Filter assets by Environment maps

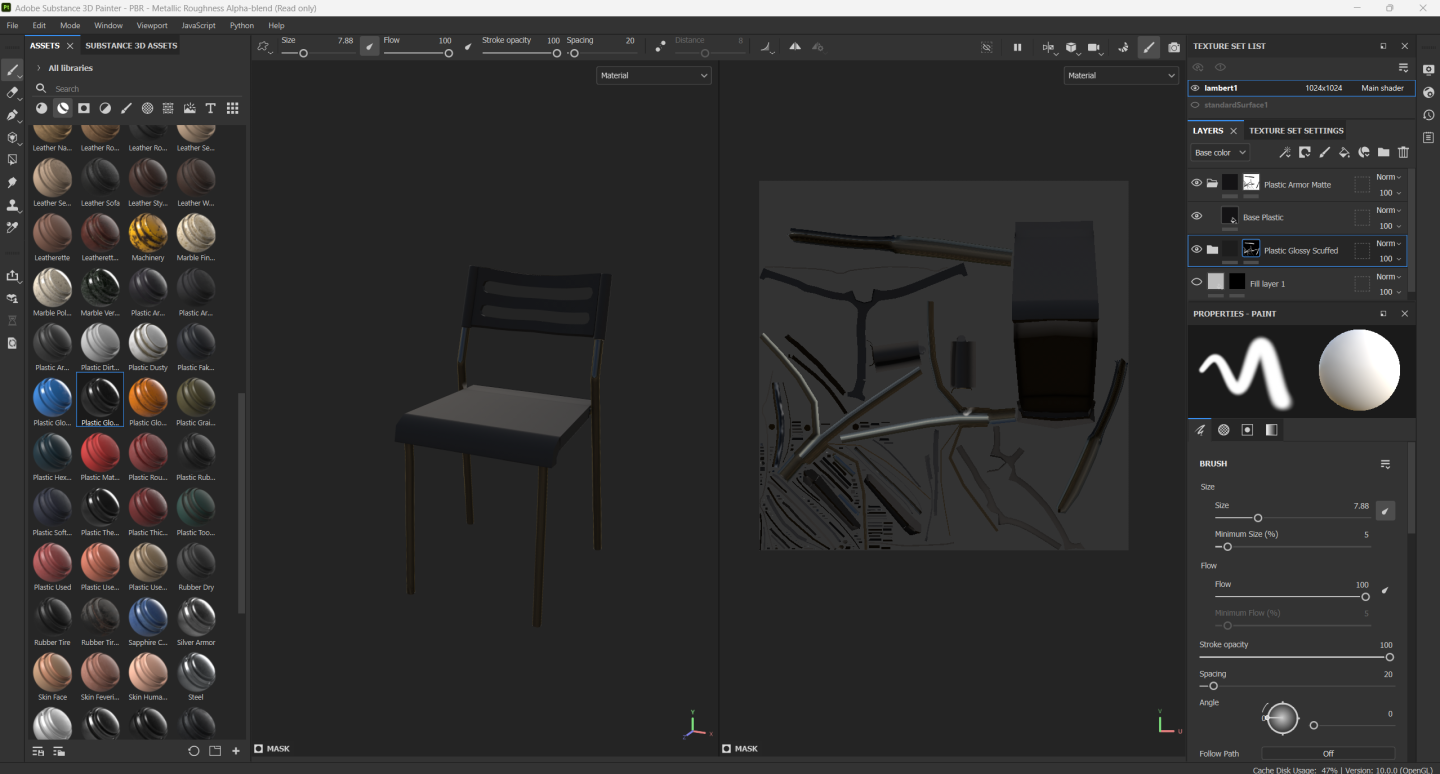point(189,108)
